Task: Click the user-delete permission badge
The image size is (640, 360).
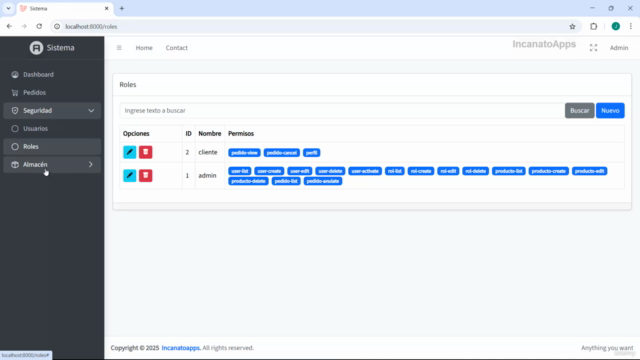Action: point(330,171)
